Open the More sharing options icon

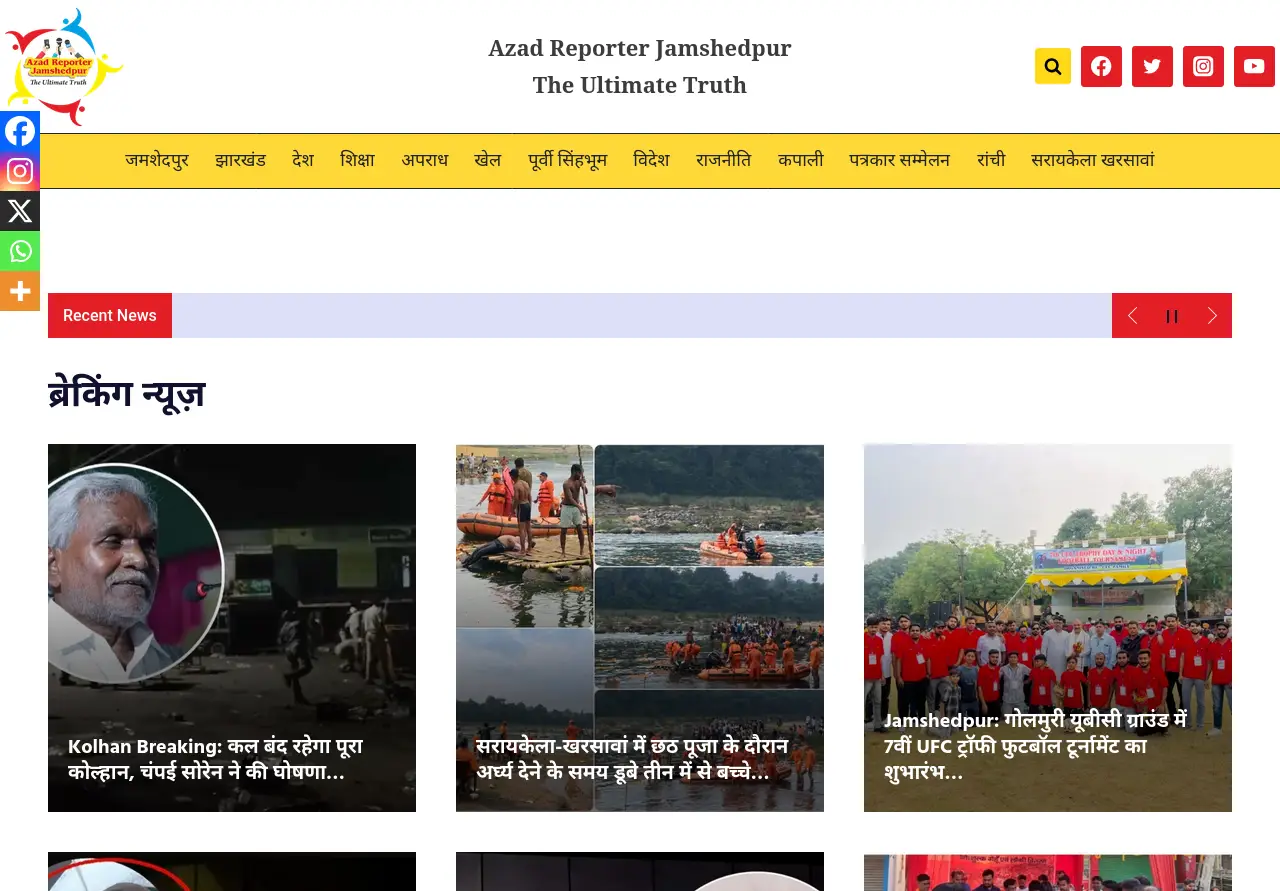(20, 291)
